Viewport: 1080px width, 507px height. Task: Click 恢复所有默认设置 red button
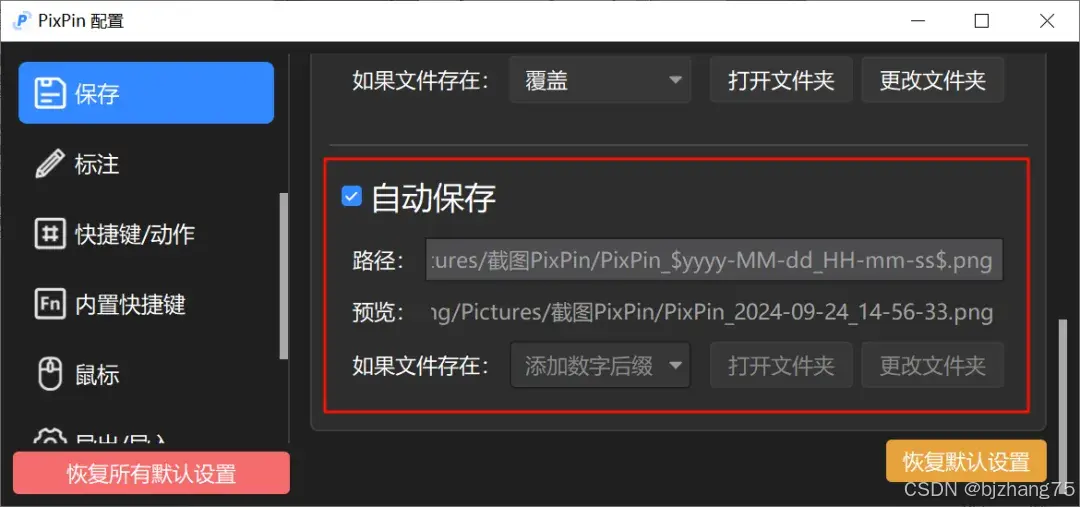tap(151, 473)
